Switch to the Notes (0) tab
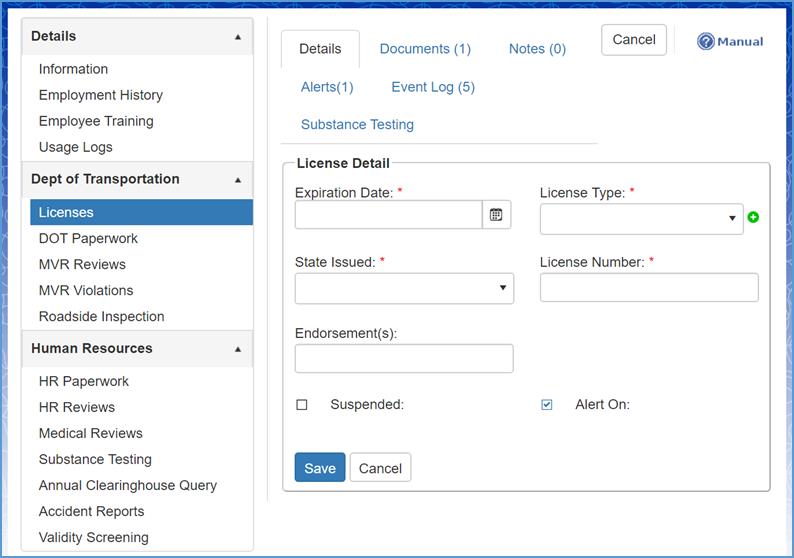The image size is (794, 558). (537, 49)
